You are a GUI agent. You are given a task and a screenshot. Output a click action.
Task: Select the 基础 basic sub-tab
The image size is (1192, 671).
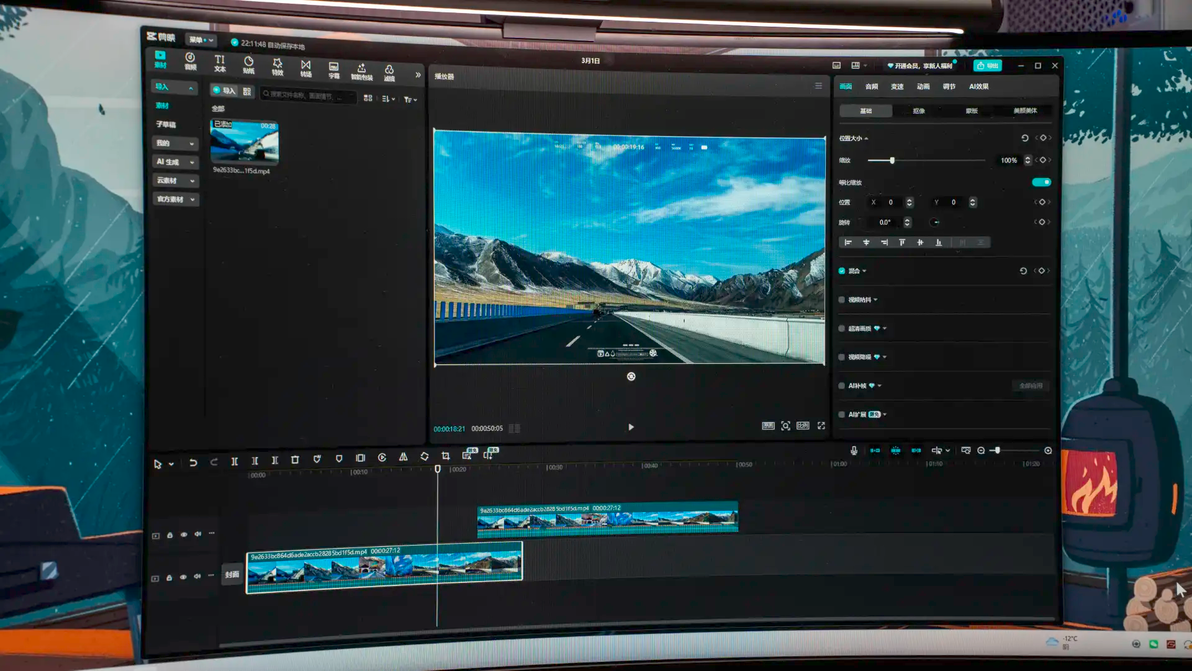866,111
